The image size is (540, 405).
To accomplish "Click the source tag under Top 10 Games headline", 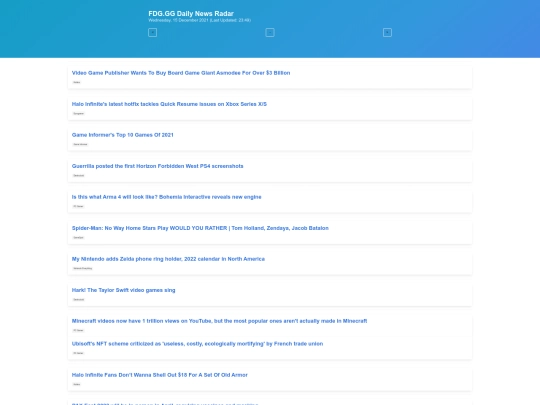I will 80,144.
